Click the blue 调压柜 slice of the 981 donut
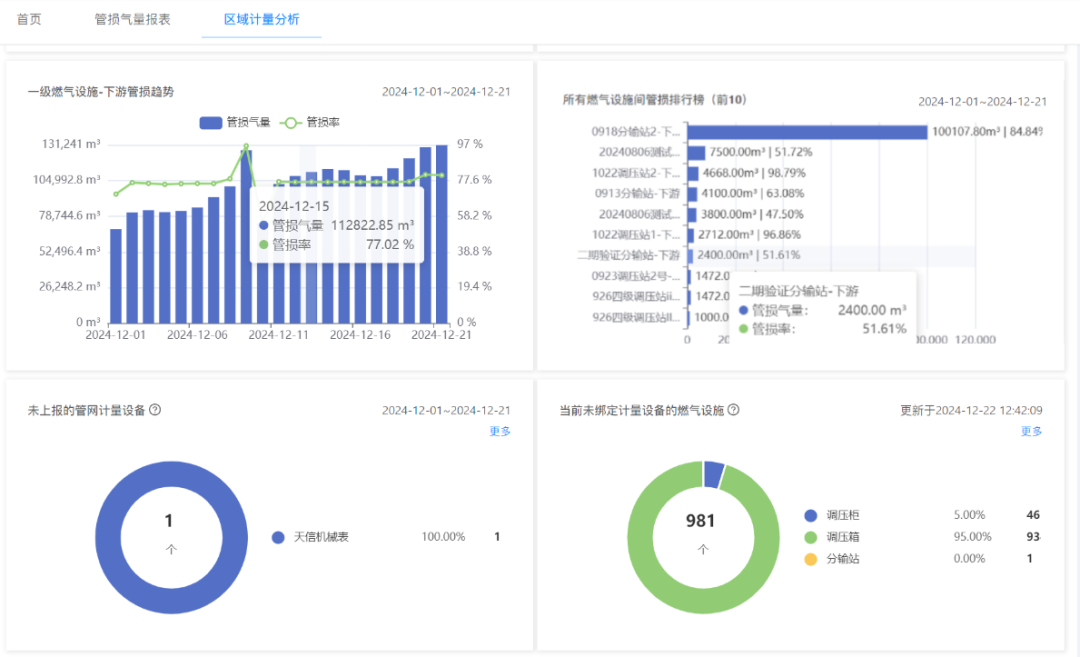 click(x=714, y=474)
